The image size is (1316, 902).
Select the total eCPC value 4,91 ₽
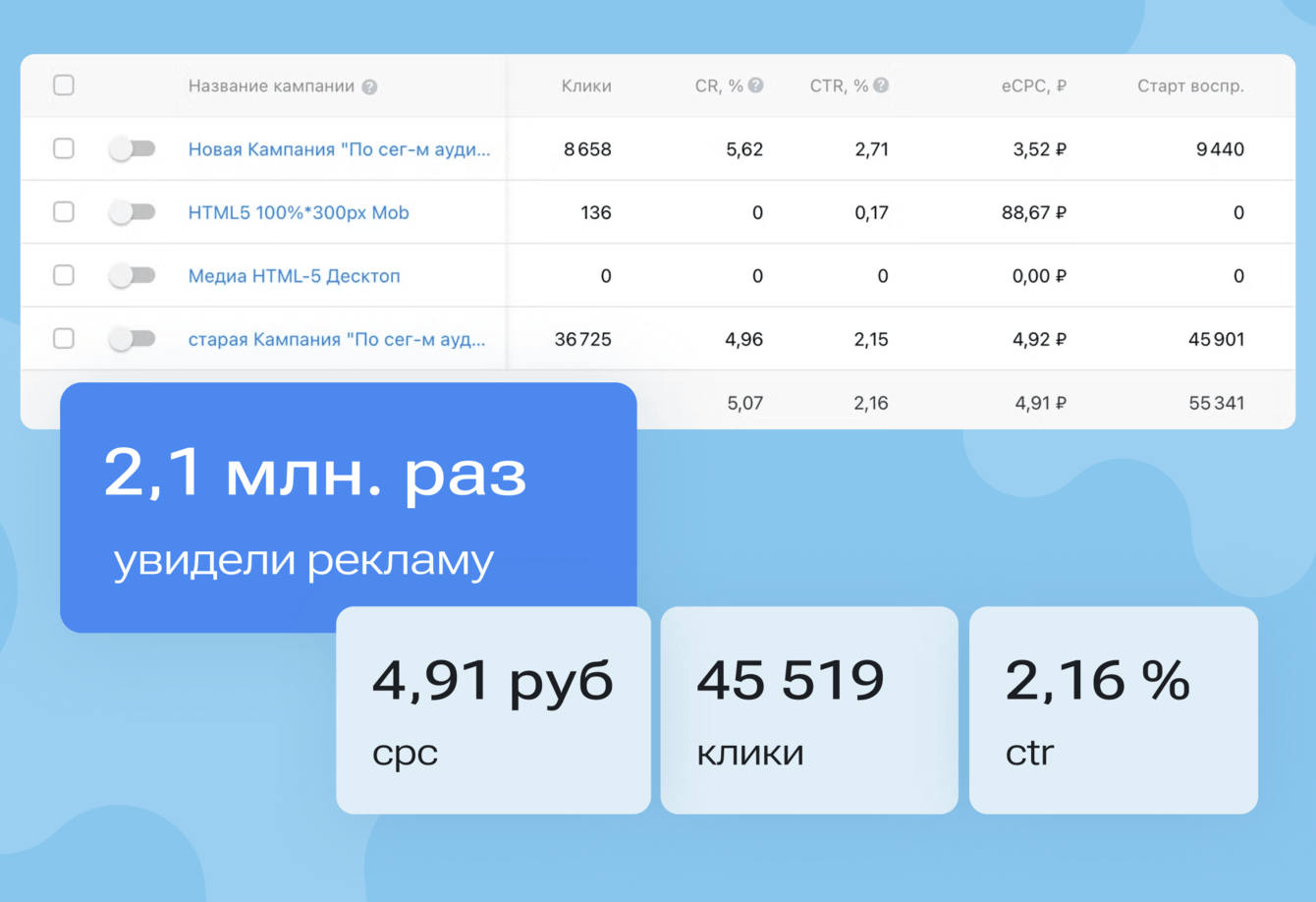[1041, 403]
